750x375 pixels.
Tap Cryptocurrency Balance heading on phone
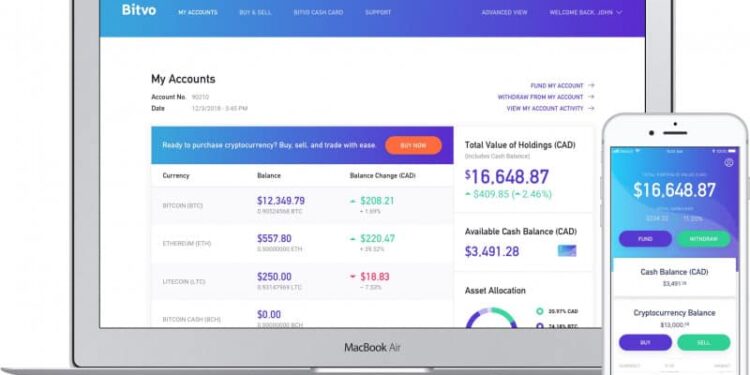[x=674, y=313]
